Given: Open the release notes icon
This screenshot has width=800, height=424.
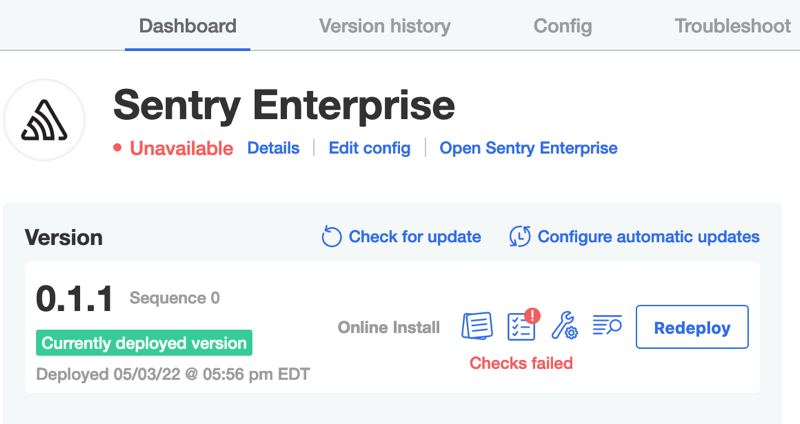Looking at the screenshot, I should (x=477, y=326).
